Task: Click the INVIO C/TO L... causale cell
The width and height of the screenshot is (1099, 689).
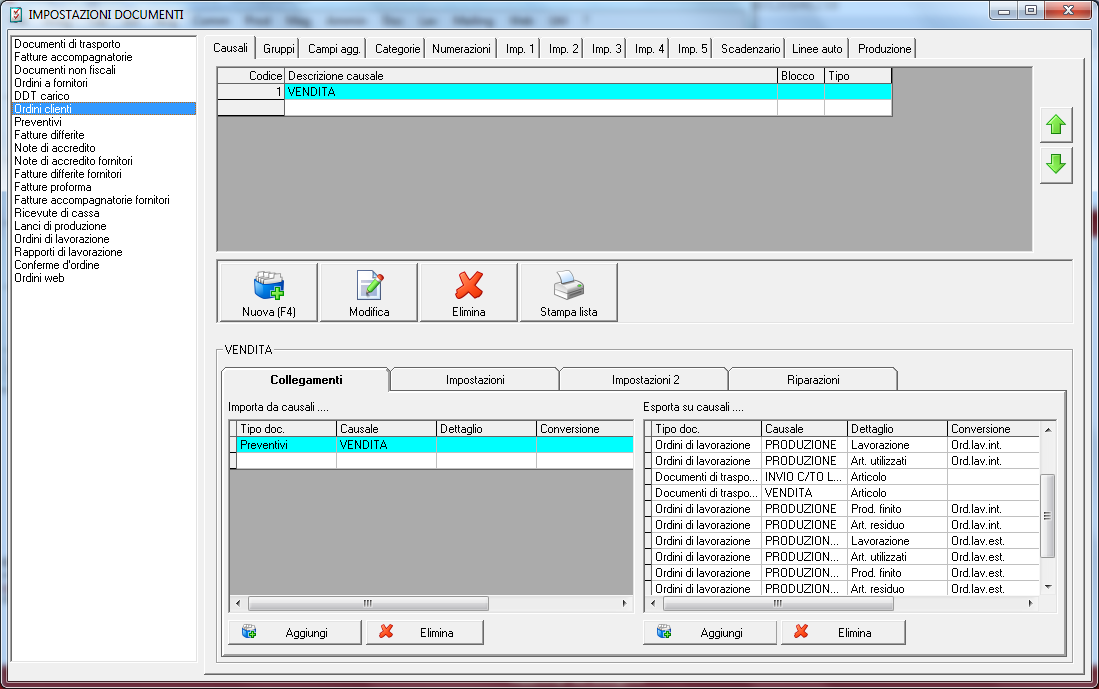Action: click(x=803, y=477)
